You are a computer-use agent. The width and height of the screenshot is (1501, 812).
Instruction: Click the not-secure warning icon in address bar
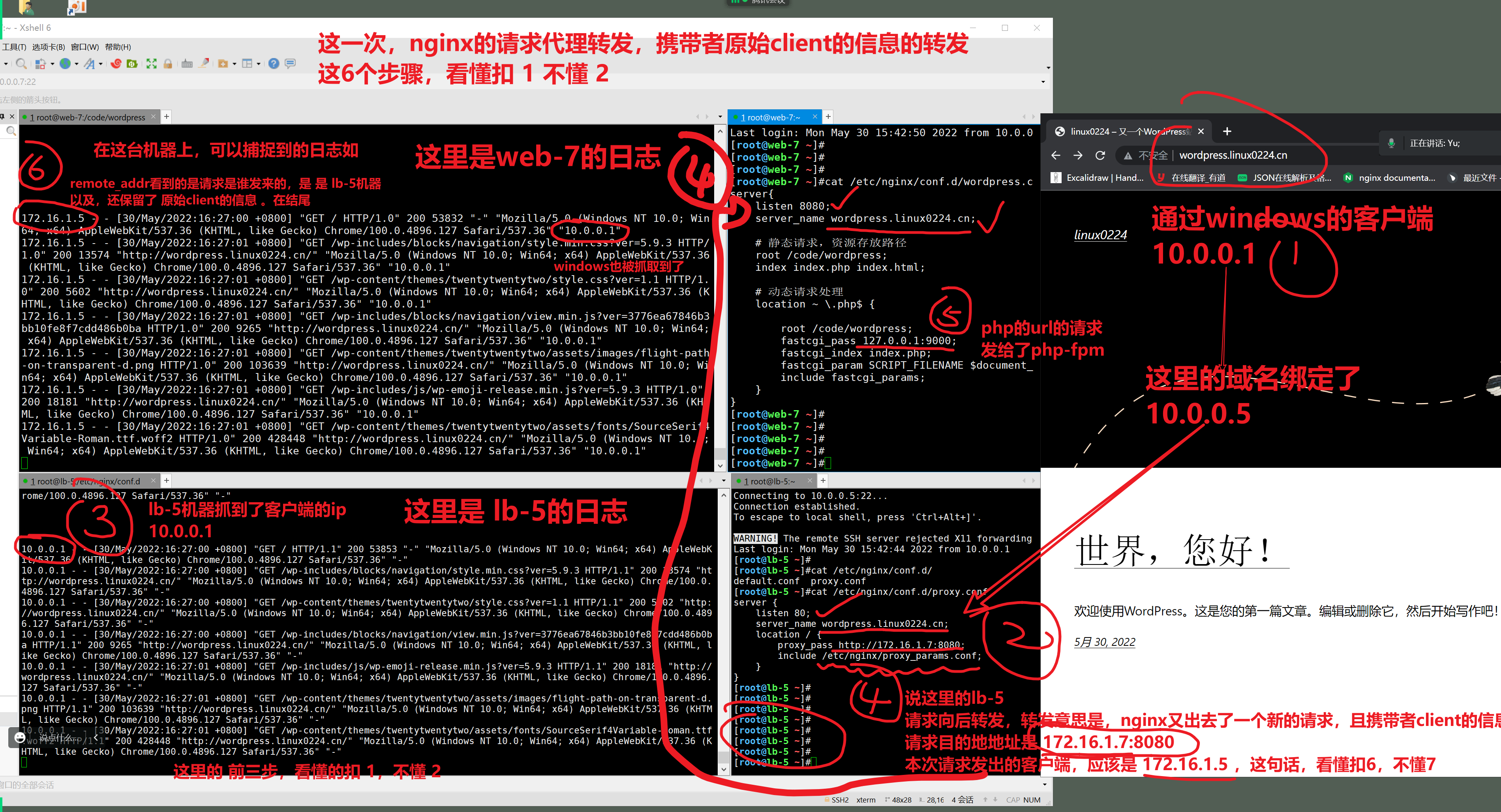(x=1128, y=156)
